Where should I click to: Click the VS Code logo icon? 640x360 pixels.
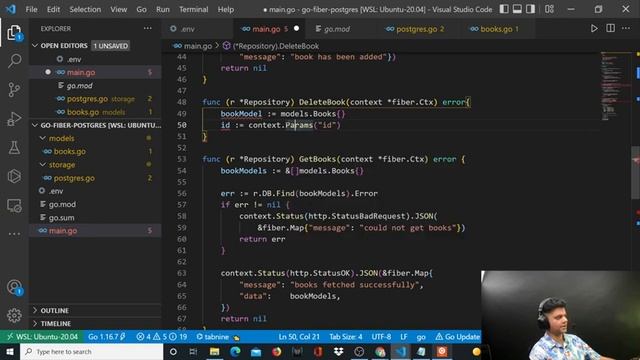tap(11, 9)
